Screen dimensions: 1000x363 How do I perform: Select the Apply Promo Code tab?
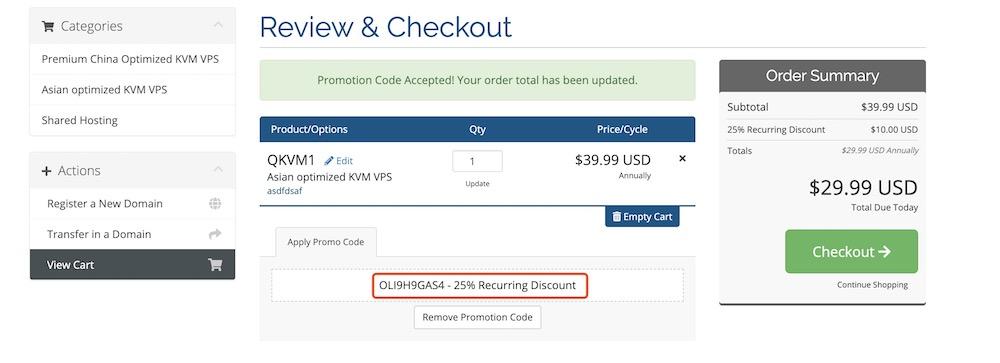(326, 242)
